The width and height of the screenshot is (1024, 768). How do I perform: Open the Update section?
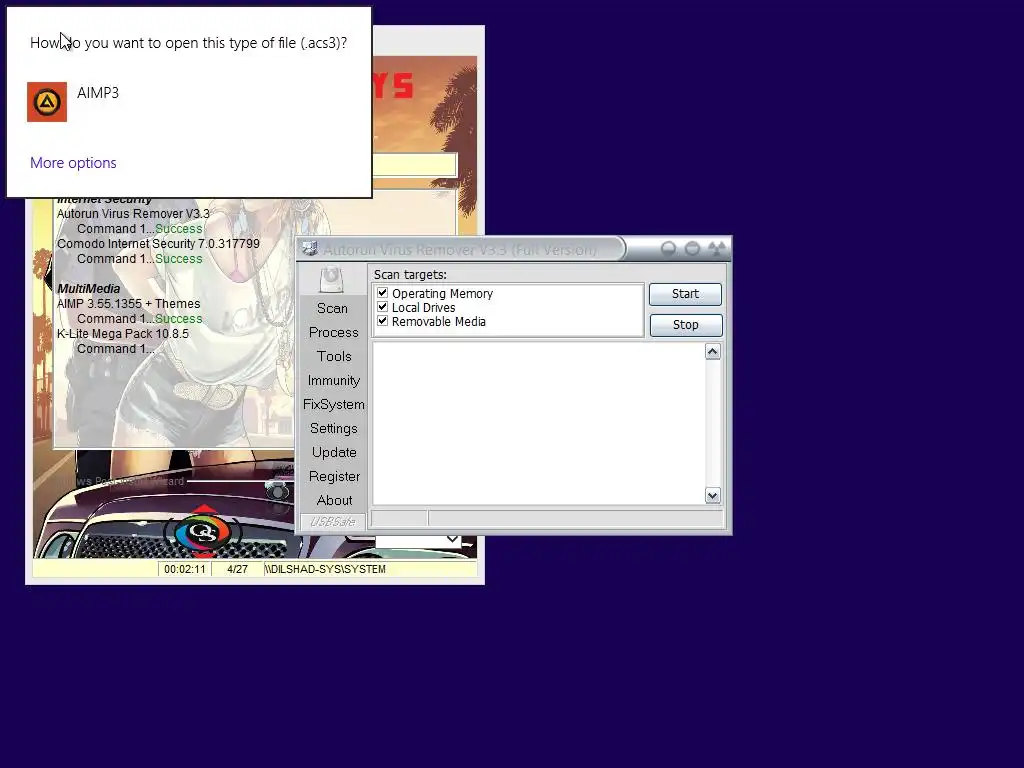click(x=334, y=452)
